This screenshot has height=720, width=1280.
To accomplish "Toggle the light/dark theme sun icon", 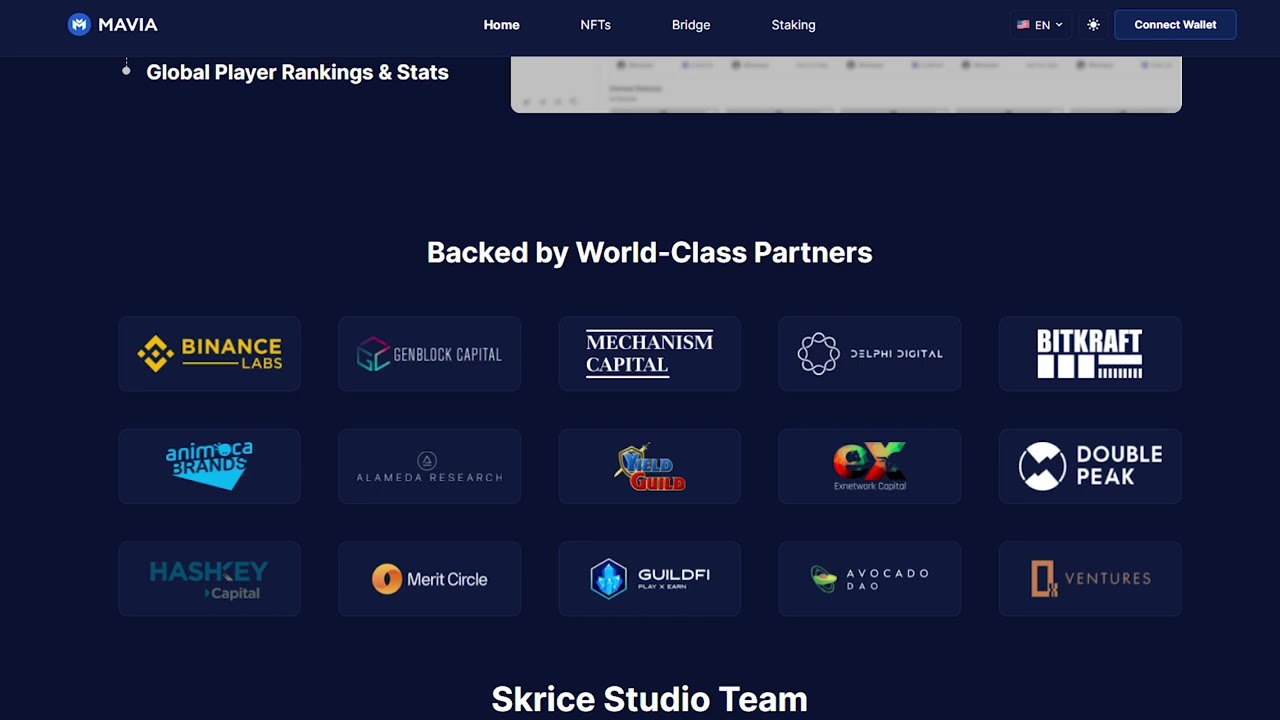I will point(1093,25).
